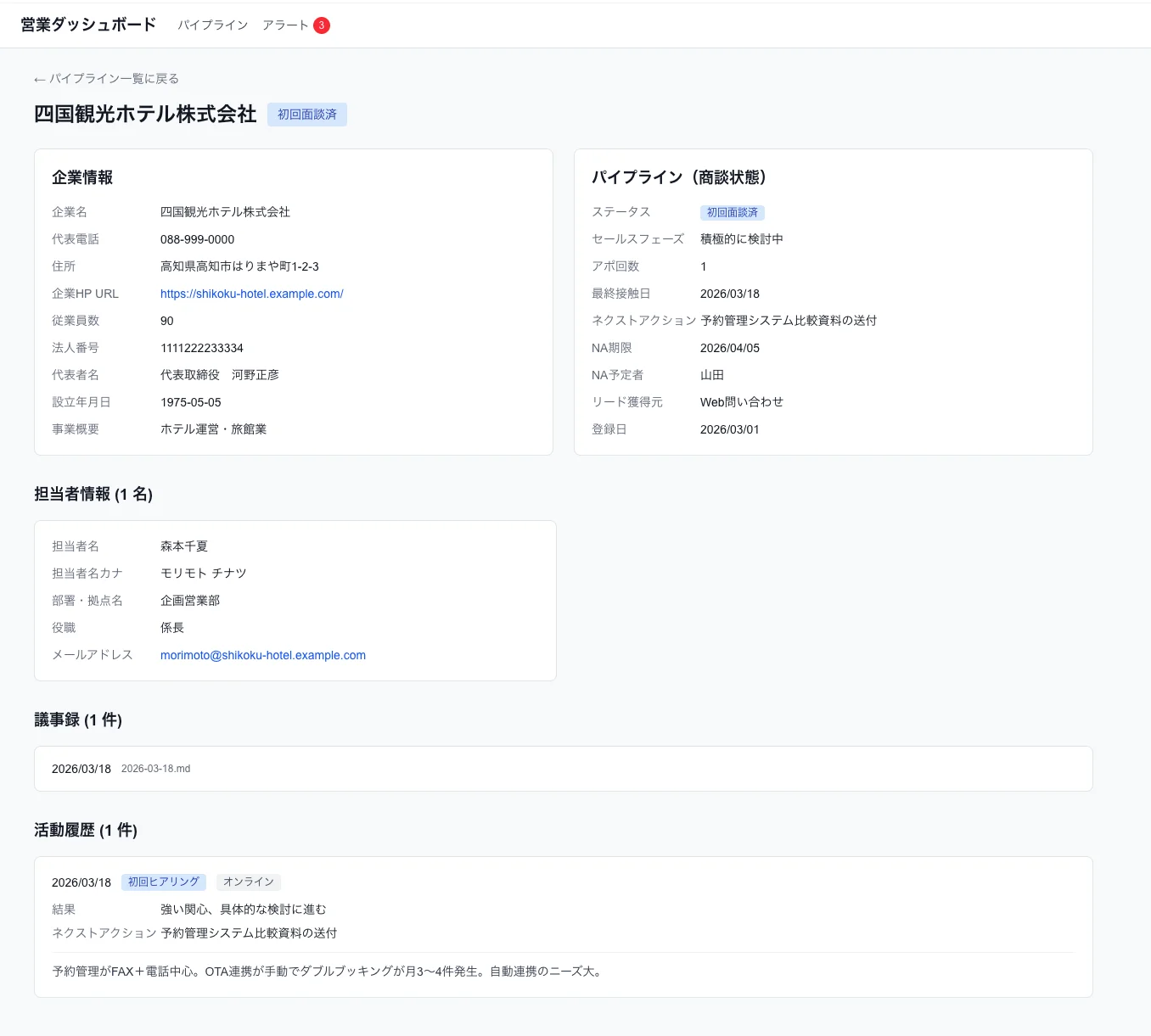Screen dimensions: 1151x1036
Task: Click the 活動履歴 (1 件) section heading
Action: coord(86,831)
